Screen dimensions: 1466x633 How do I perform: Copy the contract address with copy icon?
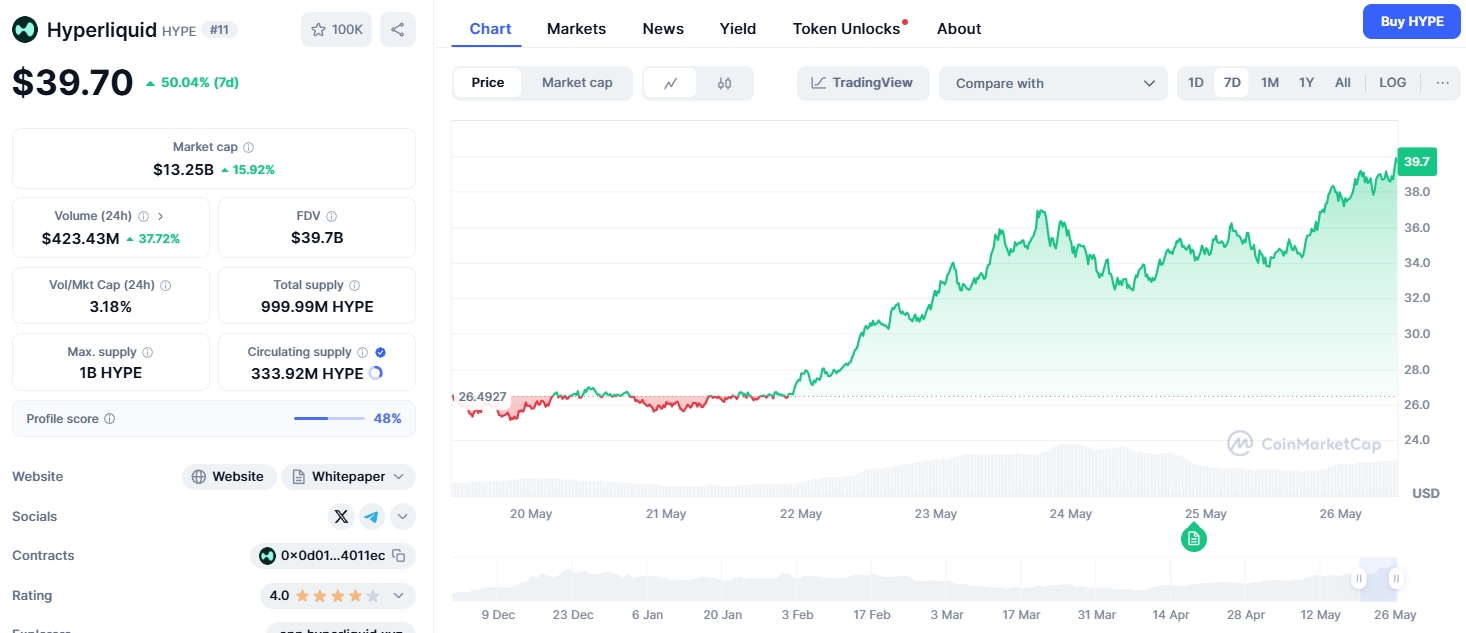[398, 555]
